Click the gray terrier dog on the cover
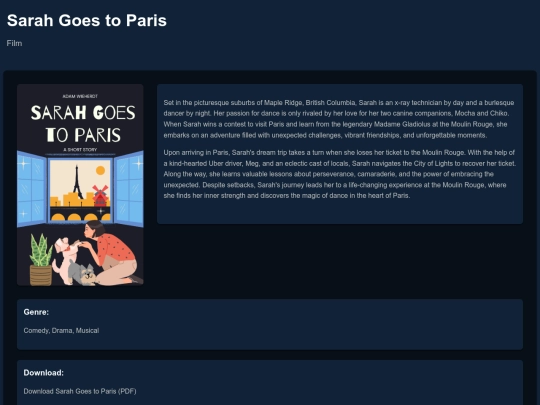 click(82, 273)
